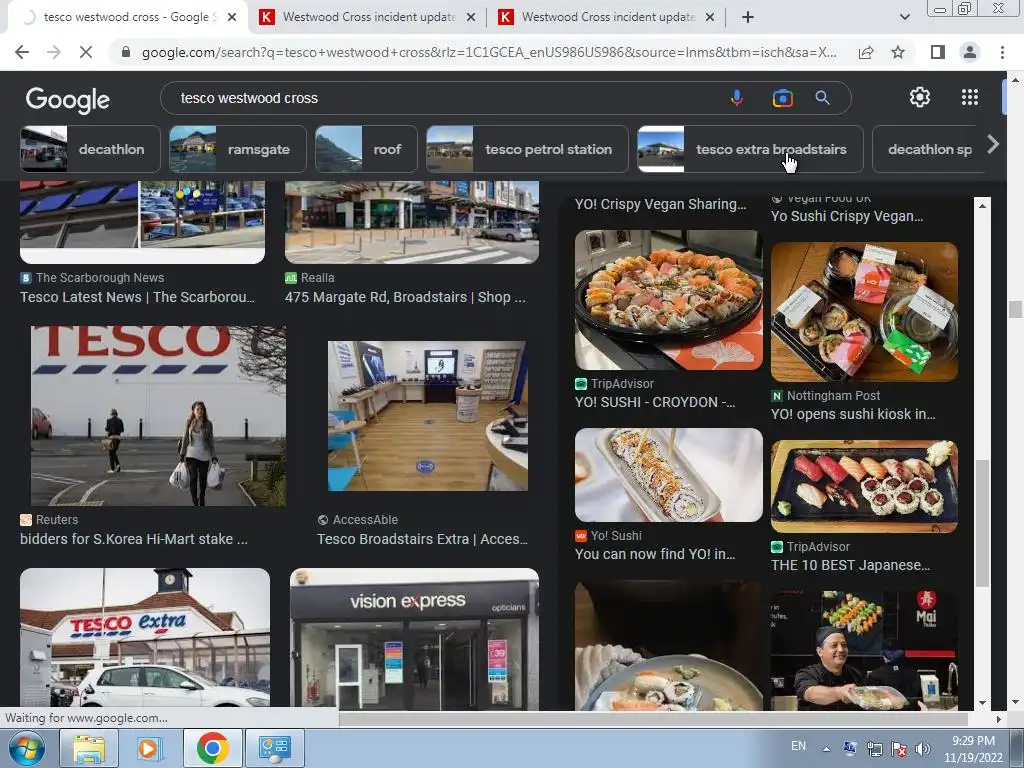Open bidders for S.Korea Hi-Mart stake link

pyautogui.click(x=134, y=539)
